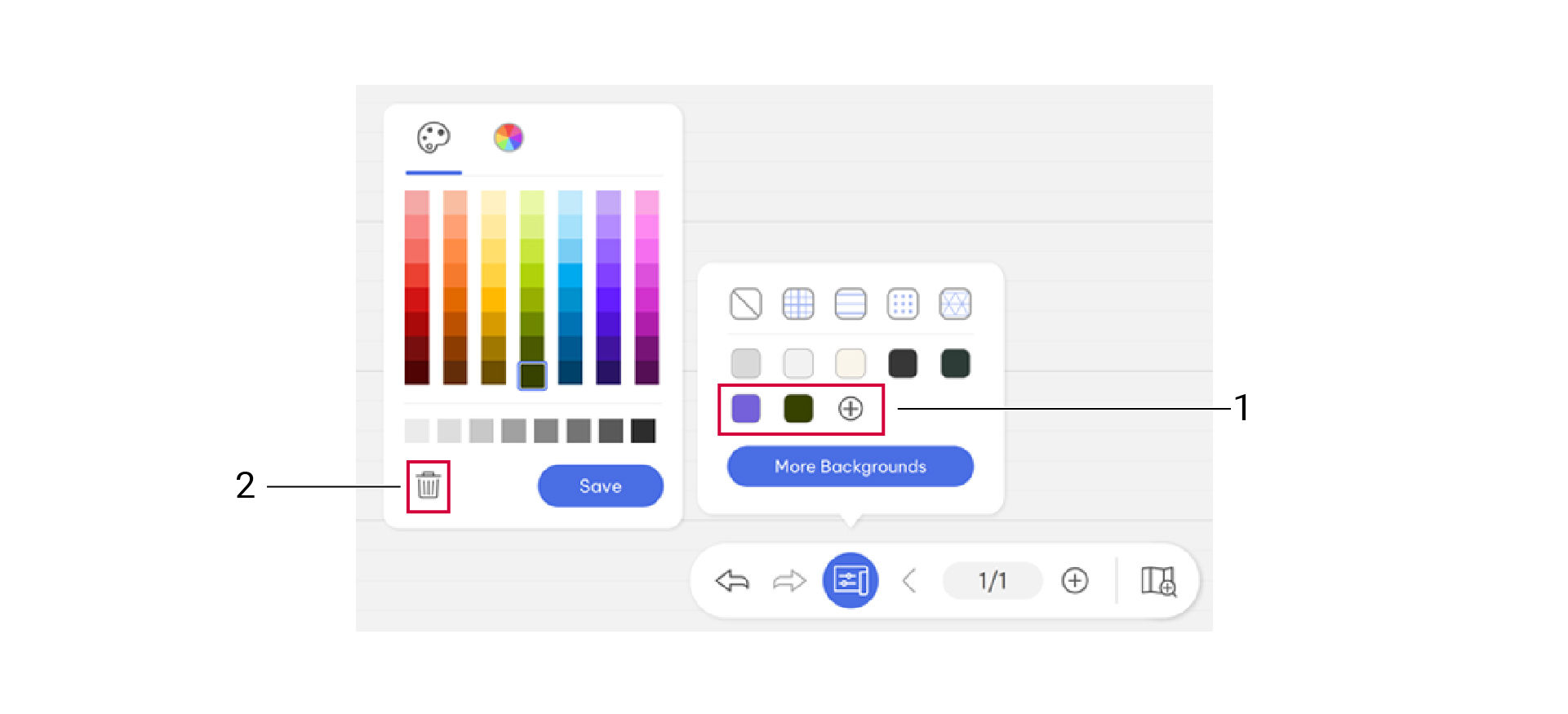1568x714 pixels.
Task: Choose the grid pattern background
Action: [x=797, y=304]
